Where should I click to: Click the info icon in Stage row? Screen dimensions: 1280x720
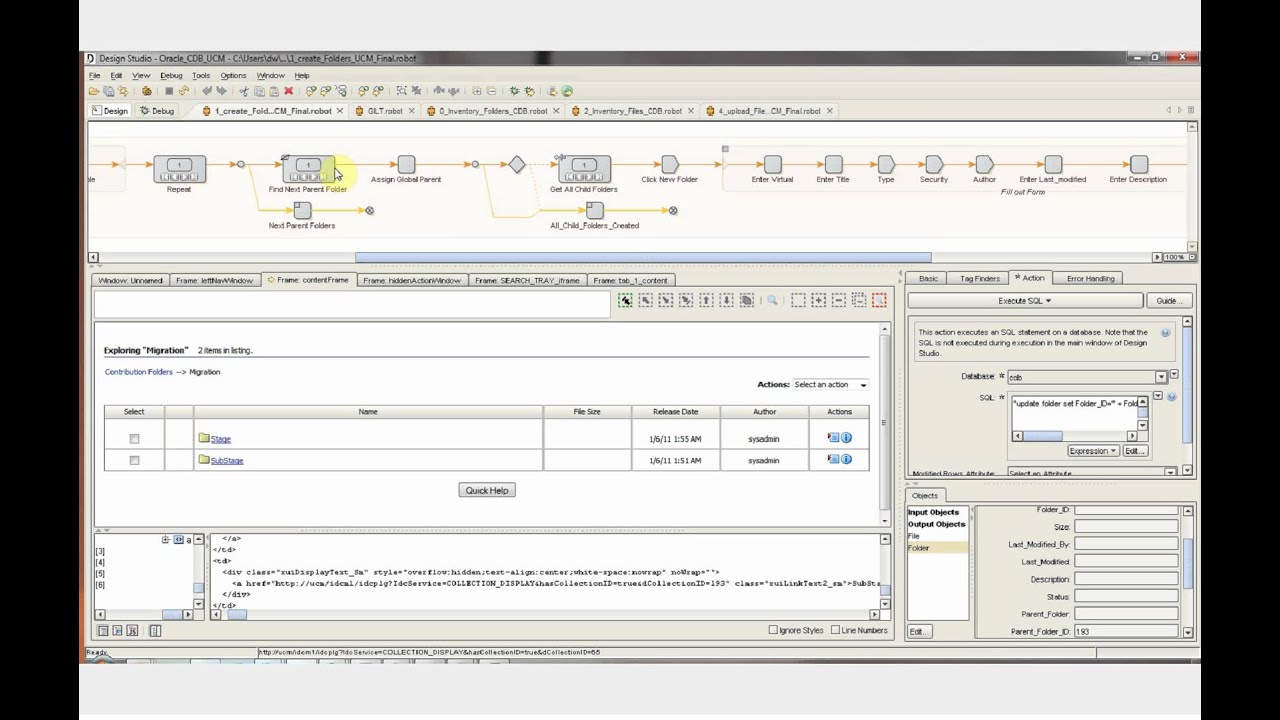click(x=846, y=438)
